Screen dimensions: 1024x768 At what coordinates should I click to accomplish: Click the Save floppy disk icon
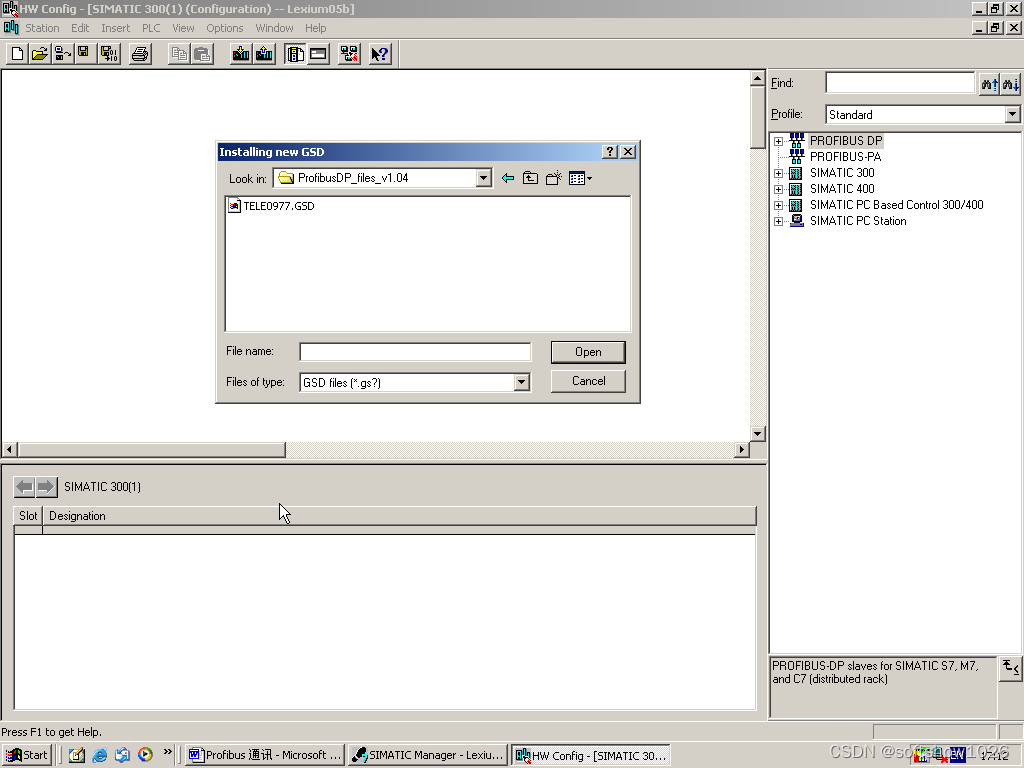[84, 54]
